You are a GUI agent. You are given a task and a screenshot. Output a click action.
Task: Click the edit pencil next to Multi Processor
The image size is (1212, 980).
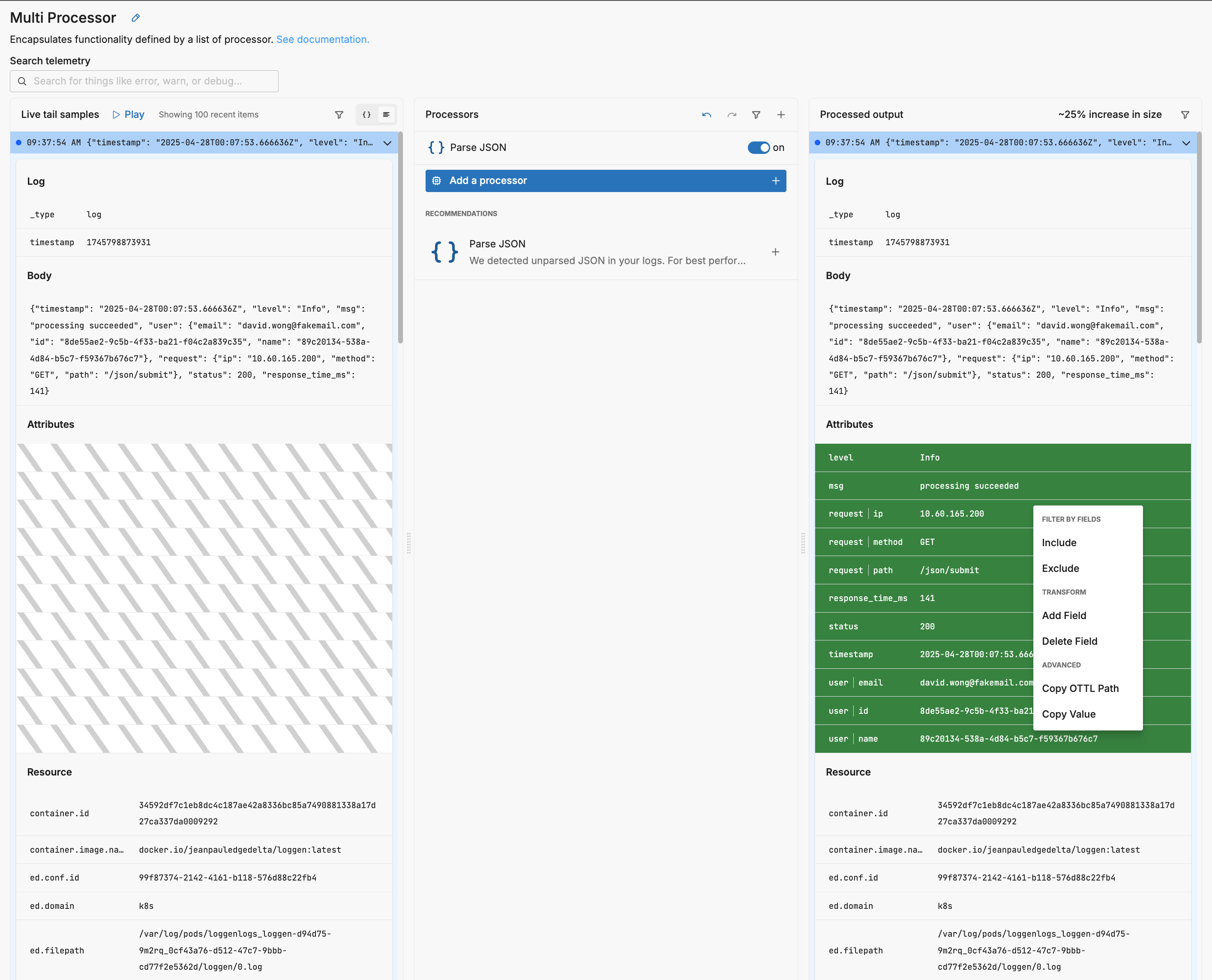(135, 18)
